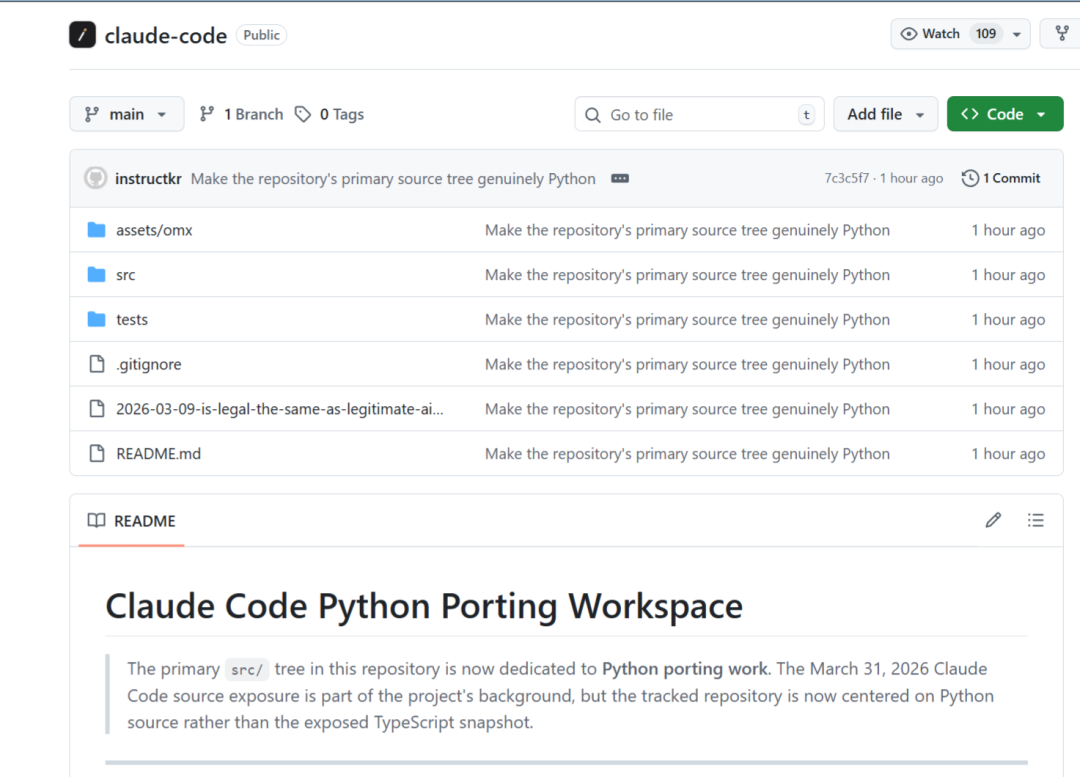Open the Add file dropdown
Screen dimensions: 1080x777
coord(885,114)
